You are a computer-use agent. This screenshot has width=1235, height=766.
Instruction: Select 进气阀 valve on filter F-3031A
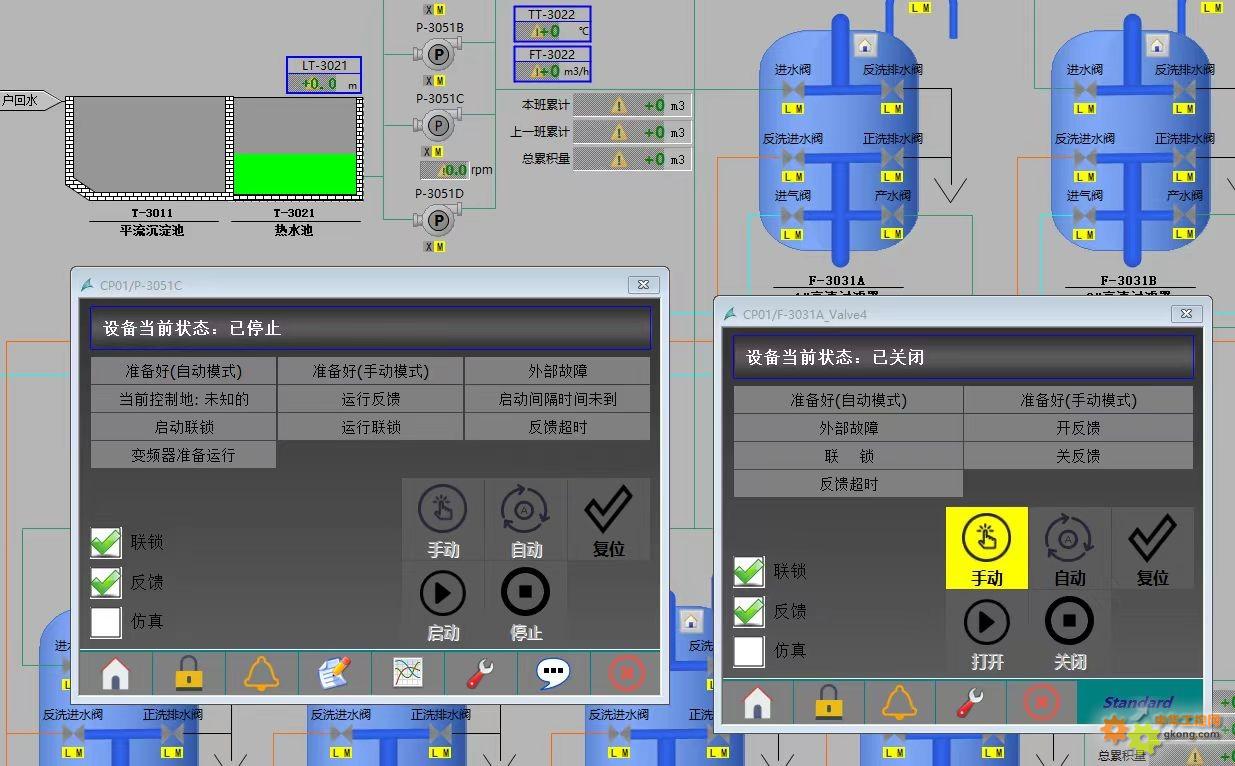793,215
